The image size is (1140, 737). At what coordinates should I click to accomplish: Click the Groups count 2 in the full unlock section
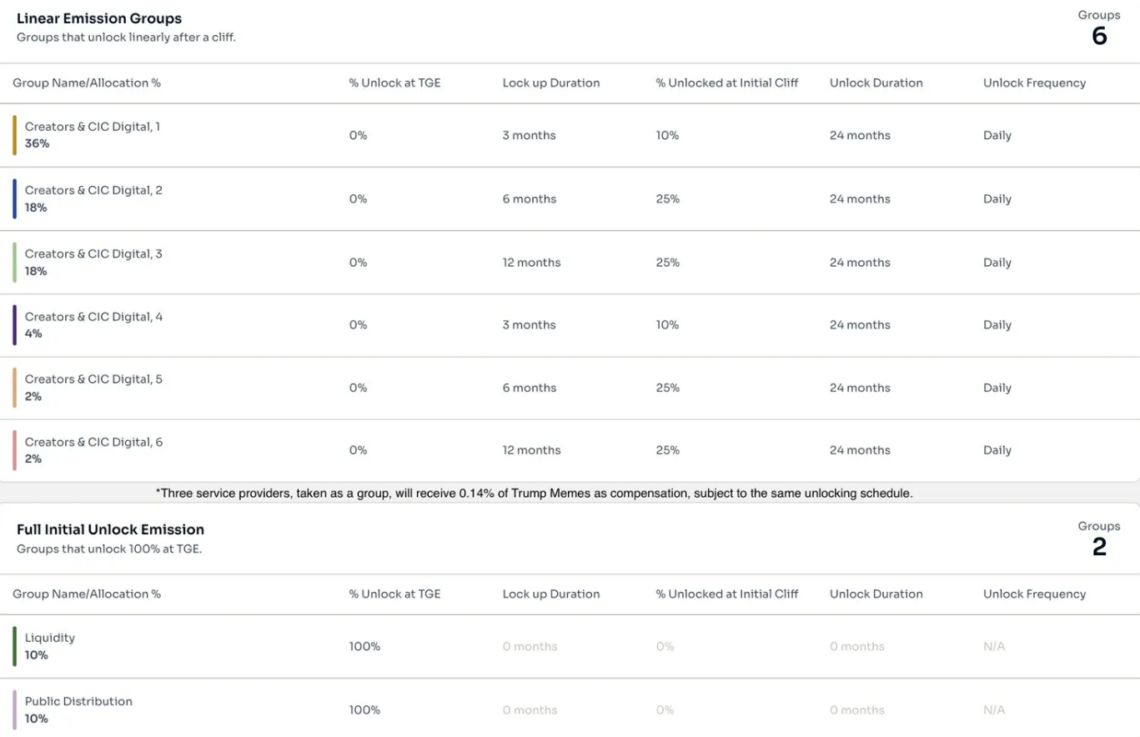pos(1099,547)
